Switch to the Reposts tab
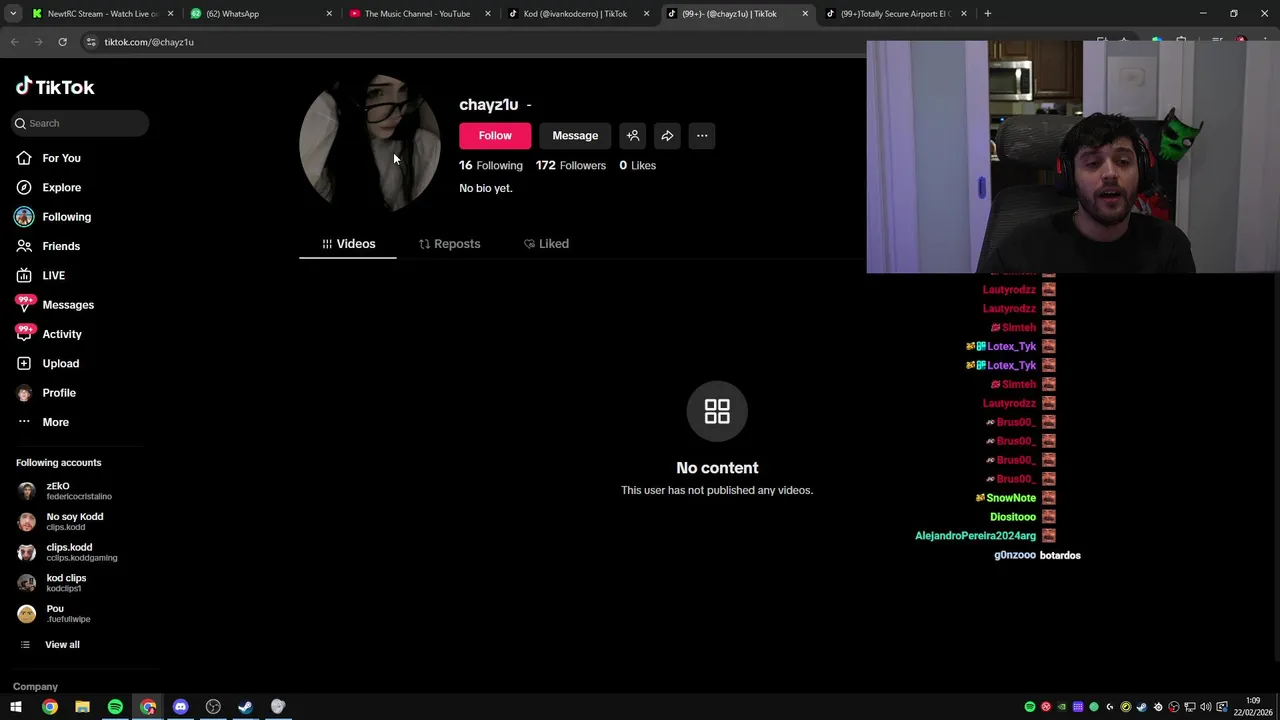Screen dimensions: 1280x720 point(449,244)
